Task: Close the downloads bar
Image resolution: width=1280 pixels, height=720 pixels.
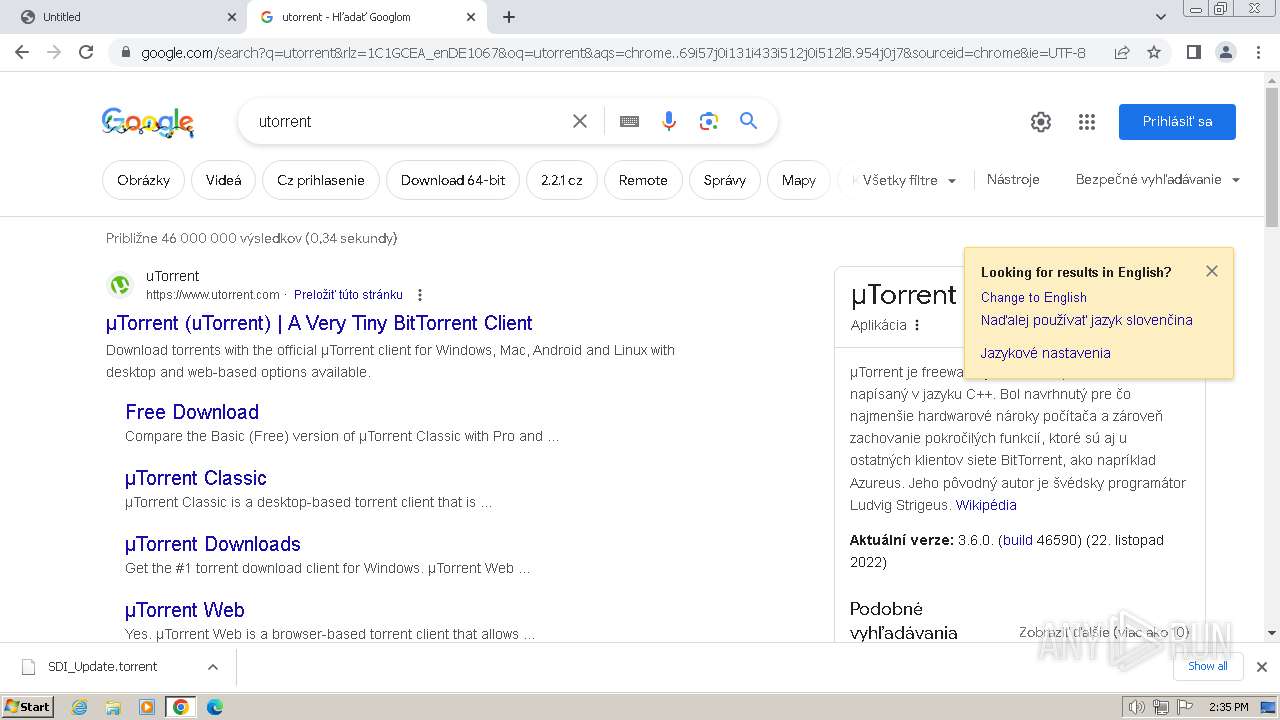Action: tap(1262, 667)
